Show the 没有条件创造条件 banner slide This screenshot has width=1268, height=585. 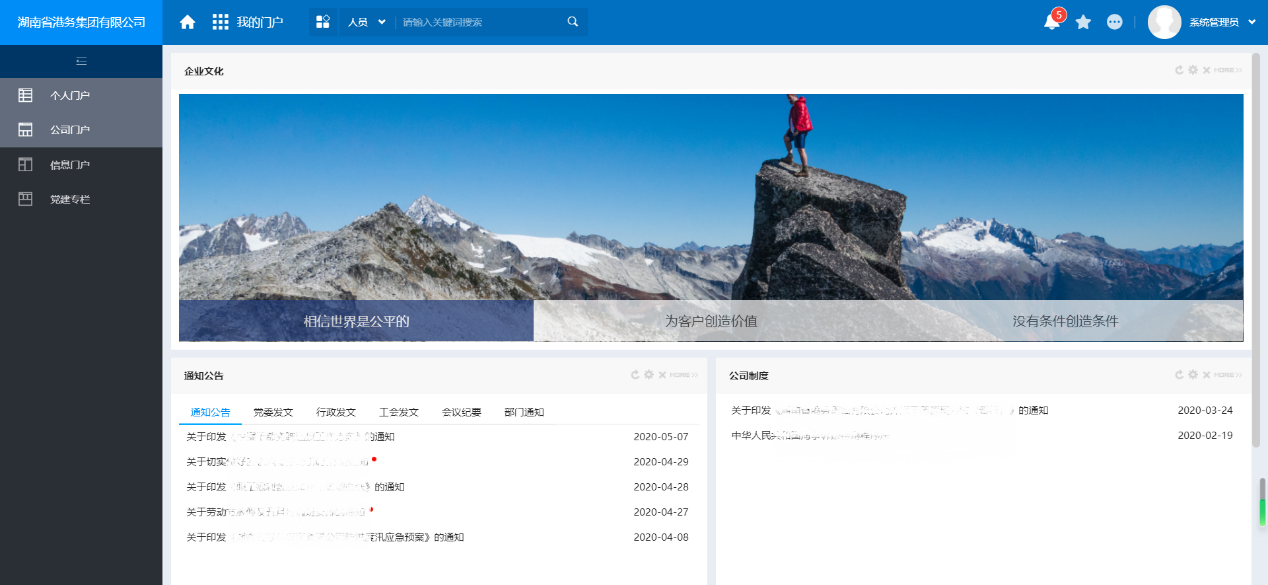coord(1066,321)
